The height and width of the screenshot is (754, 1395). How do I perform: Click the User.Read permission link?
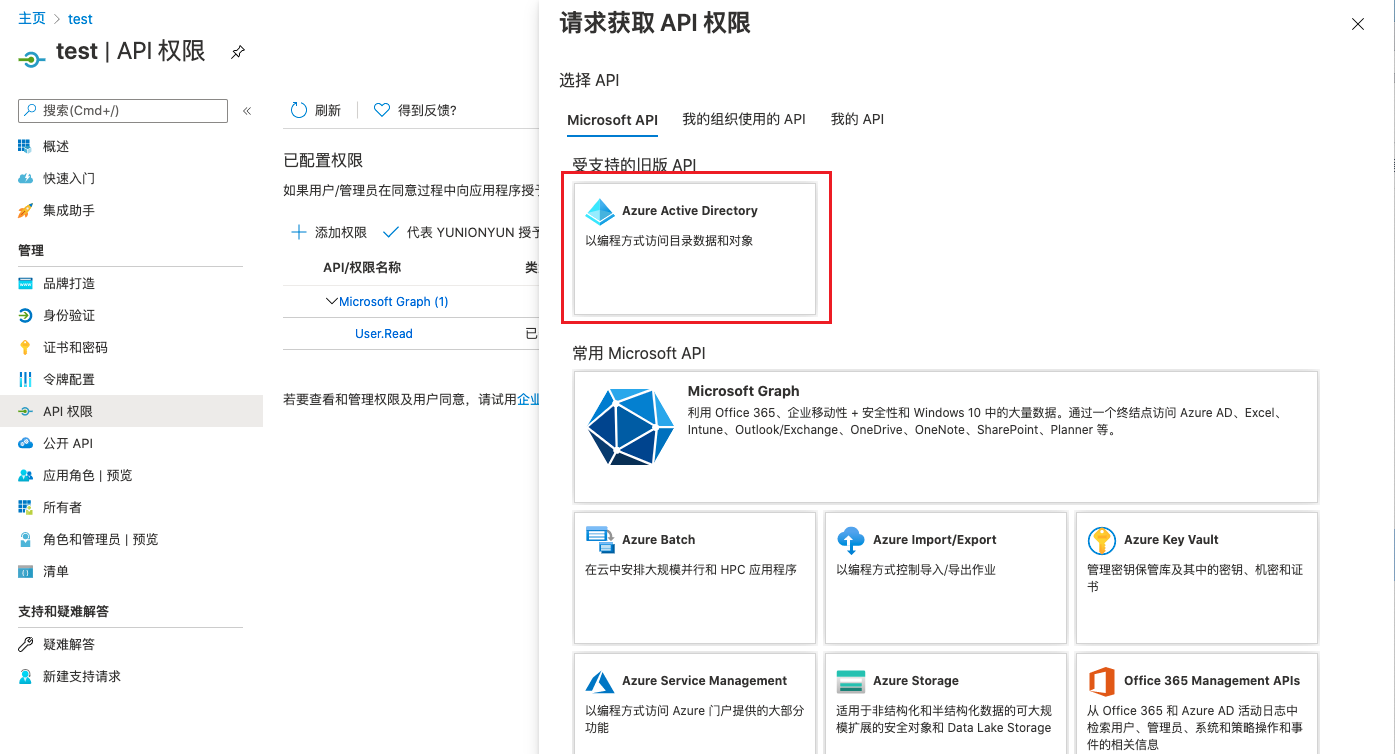point(384,333)
